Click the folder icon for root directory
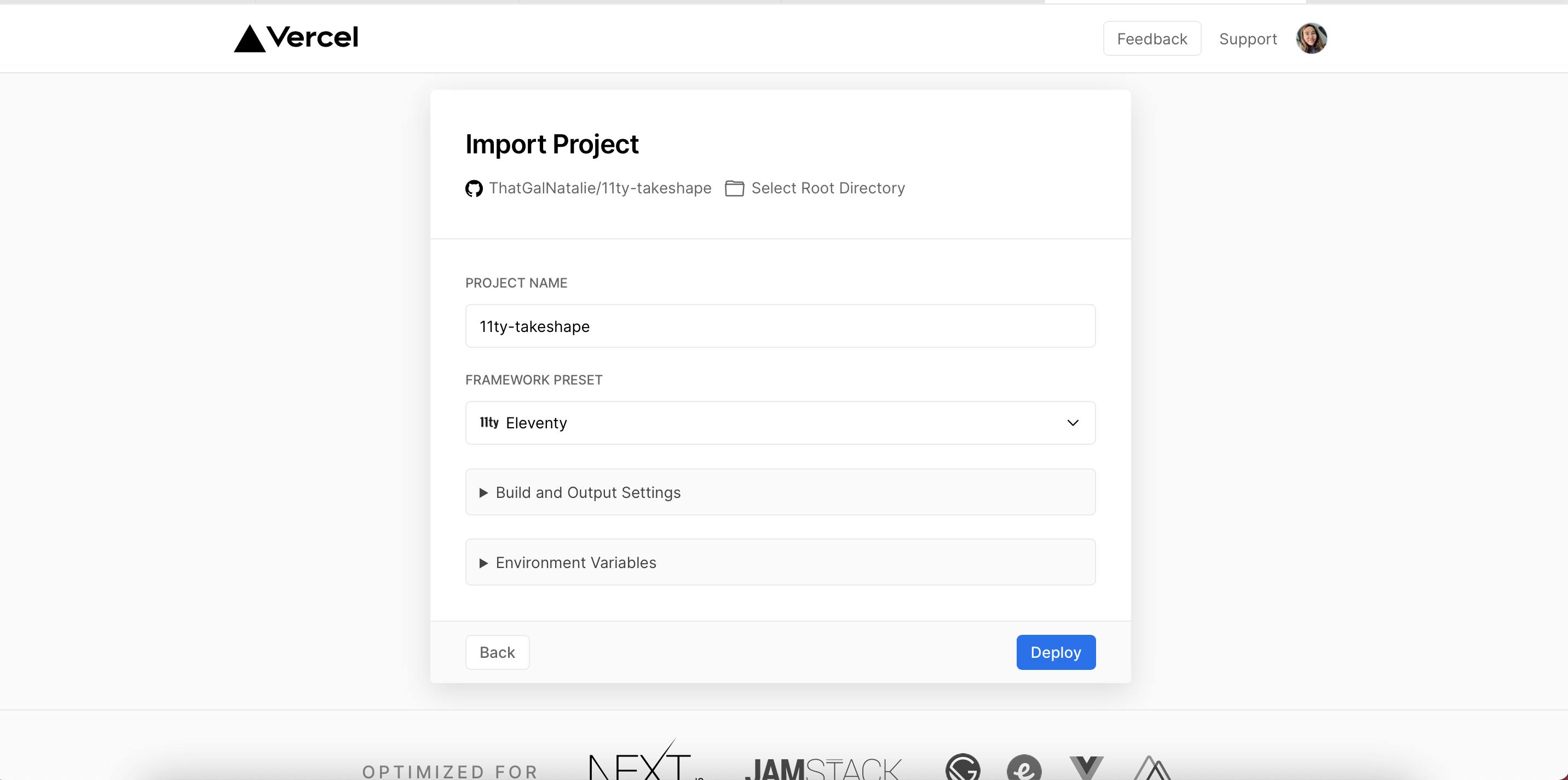 735,189
